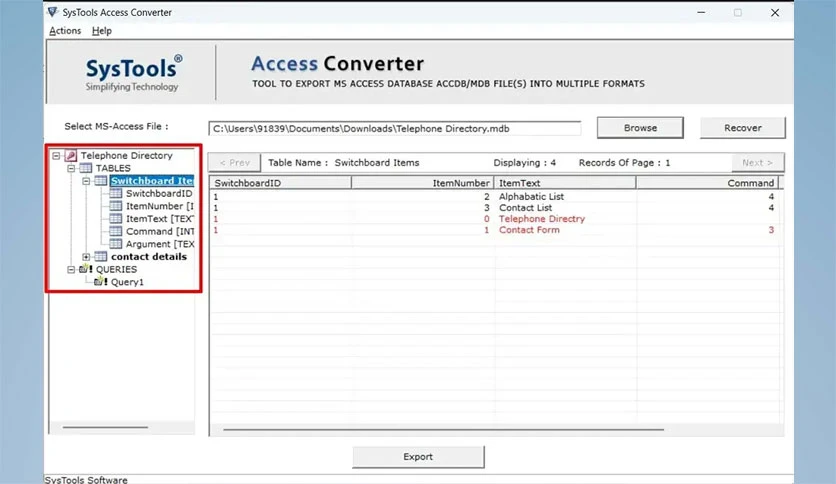Click the SwitchboardID column header
836x484 pixels.
click(x=280, y=183)
